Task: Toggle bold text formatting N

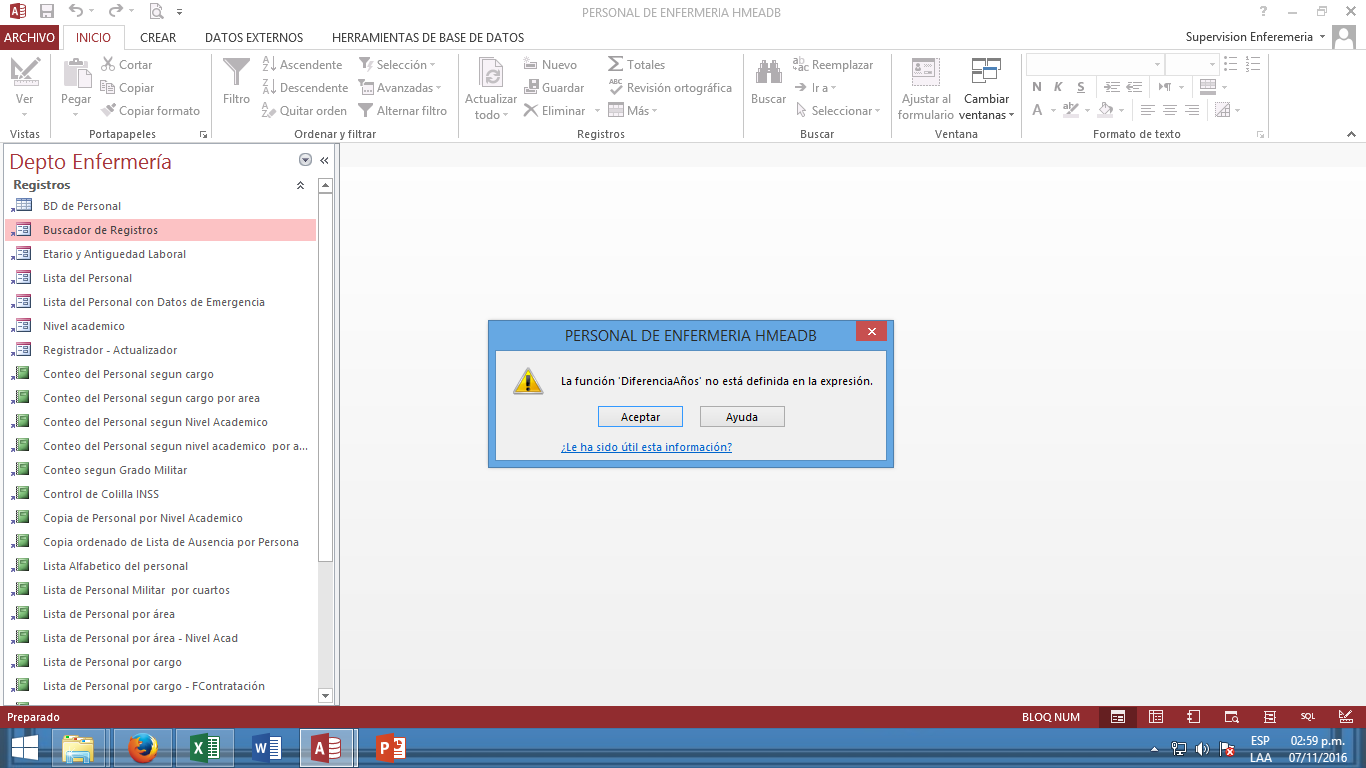Action: (x=1037, y=87)
